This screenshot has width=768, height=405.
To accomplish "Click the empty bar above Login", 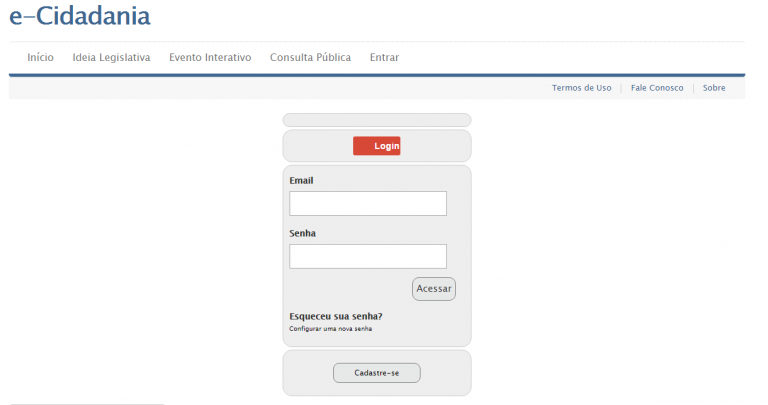I will [376, 120].
